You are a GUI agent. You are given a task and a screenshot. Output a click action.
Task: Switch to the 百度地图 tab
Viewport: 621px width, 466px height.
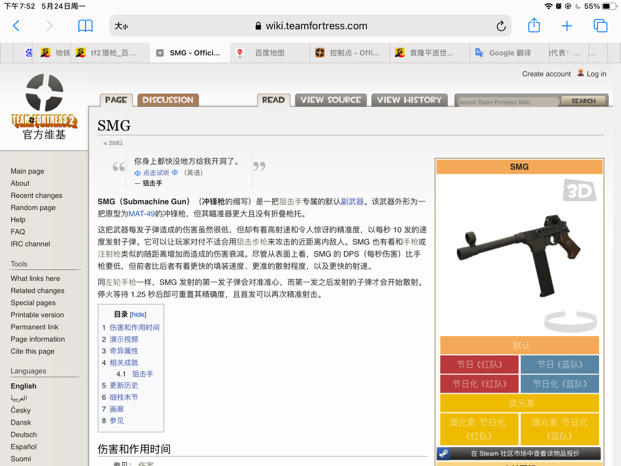(x=269, y=53)
